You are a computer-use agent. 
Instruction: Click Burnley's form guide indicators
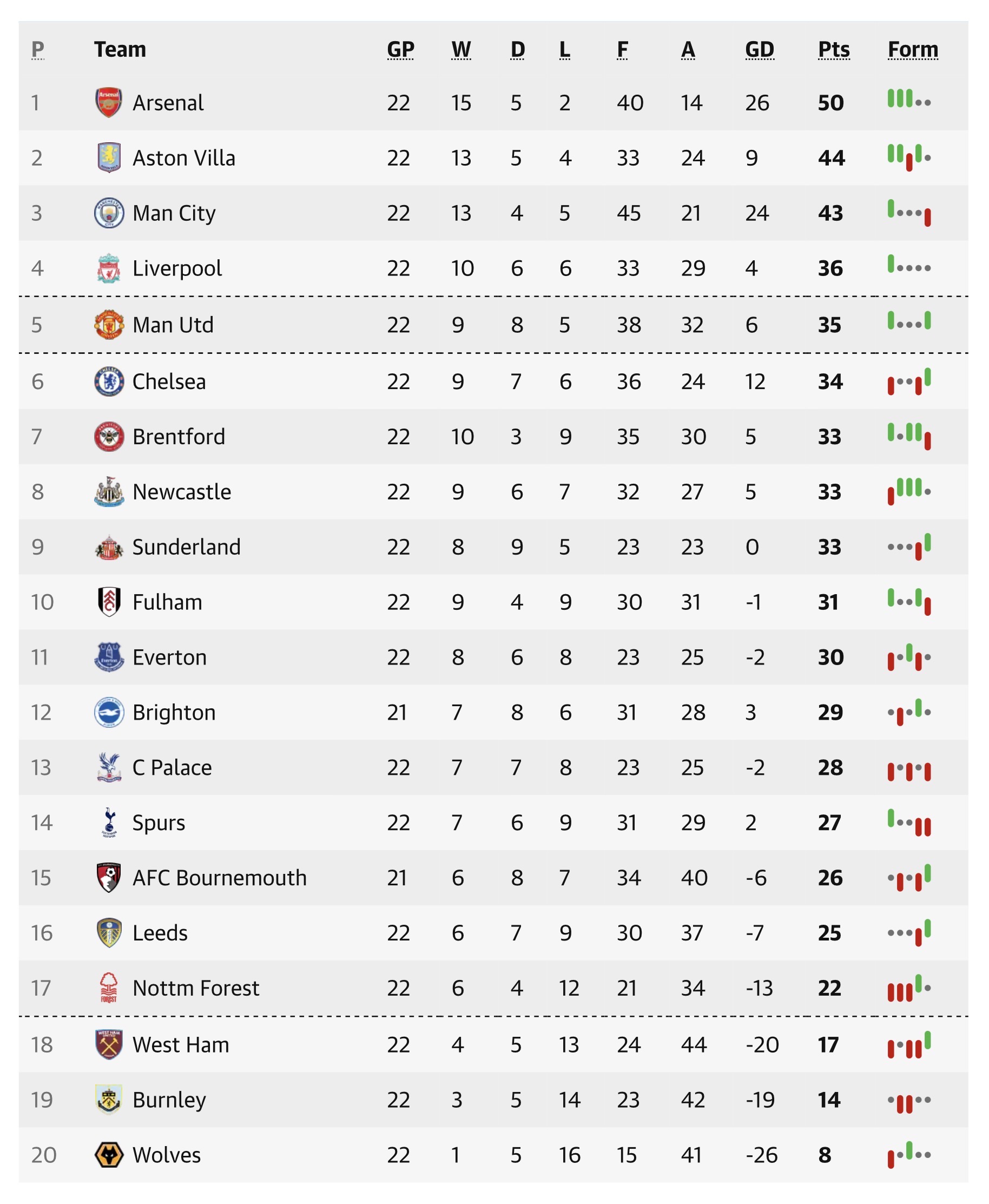[x=909, y=1101]
